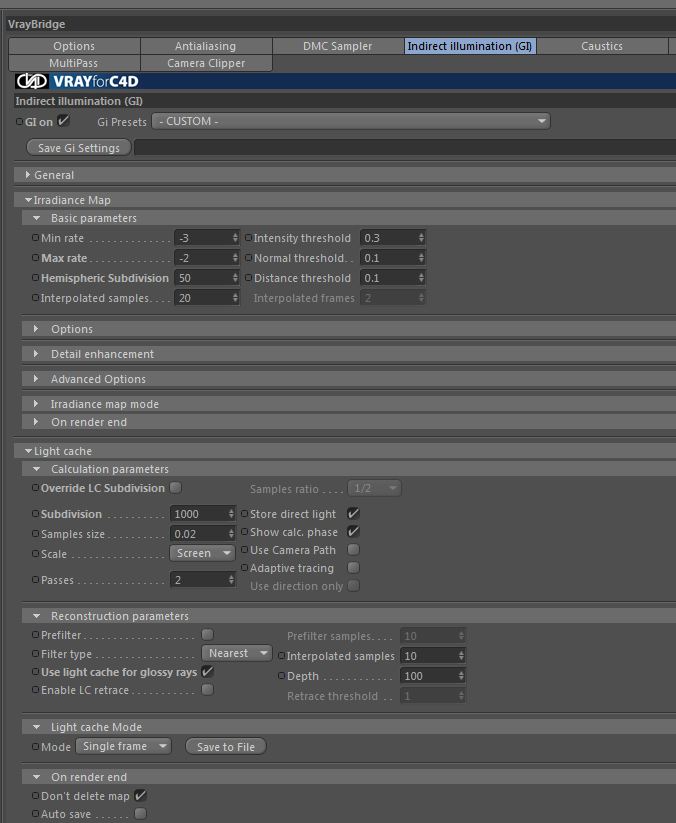Enable LC retrace checkbox

click(x=208, y=689)
